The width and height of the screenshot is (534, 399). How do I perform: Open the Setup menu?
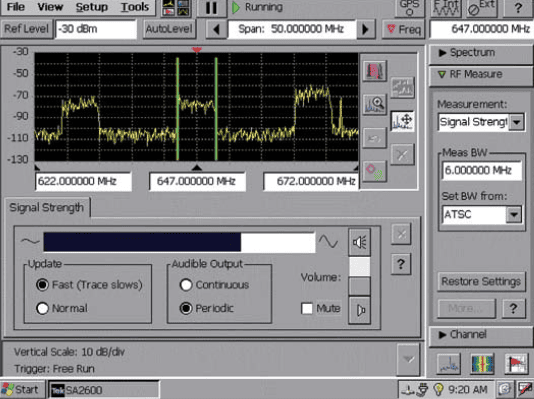click(92, 7)
